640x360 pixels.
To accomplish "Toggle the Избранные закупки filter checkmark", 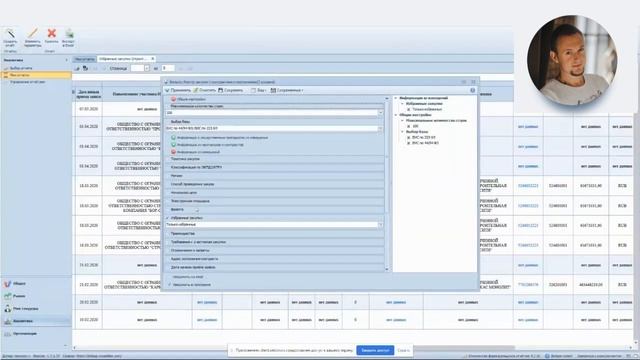I will point(167,218).
